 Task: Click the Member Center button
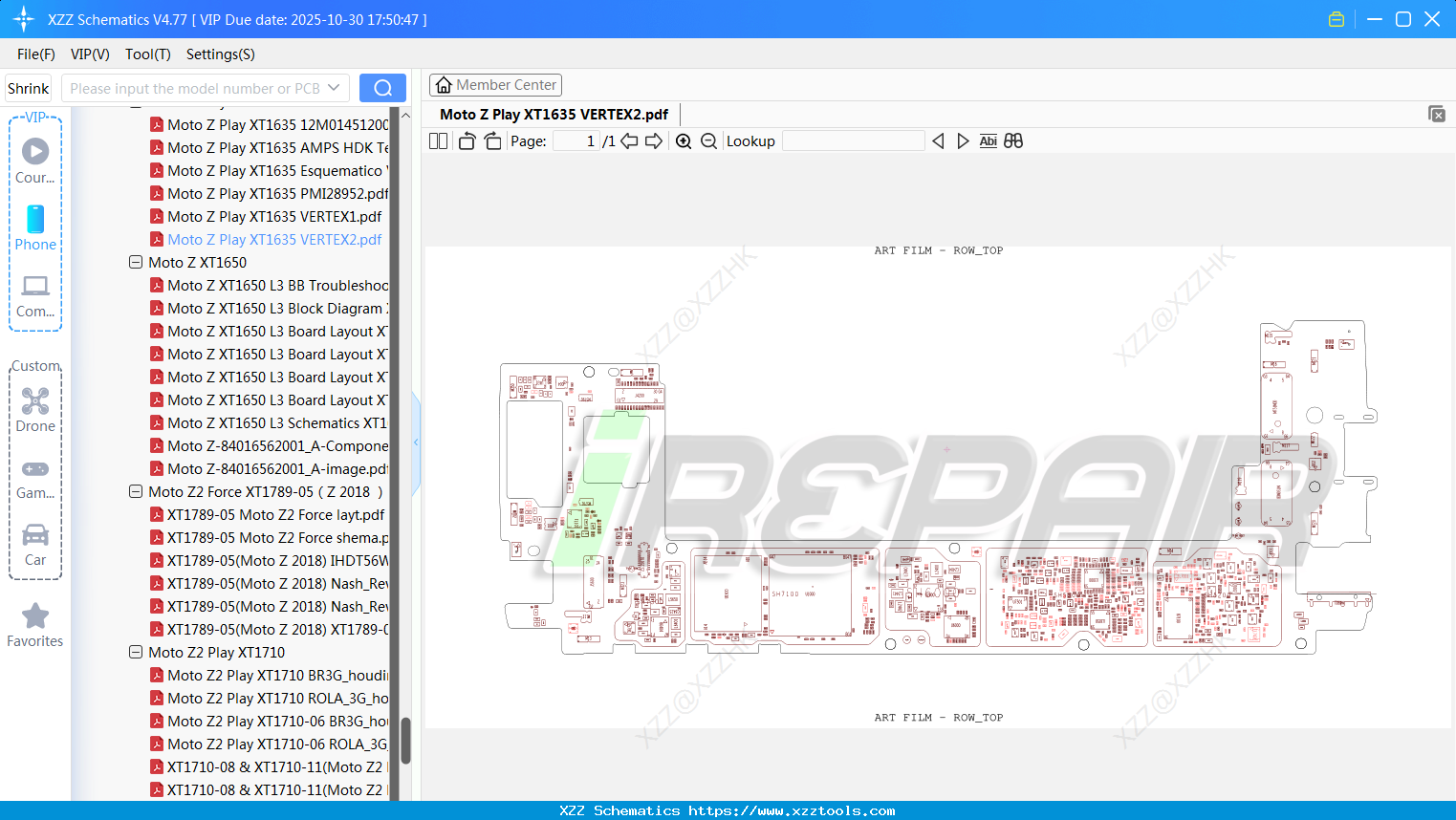tap(495, 85)
